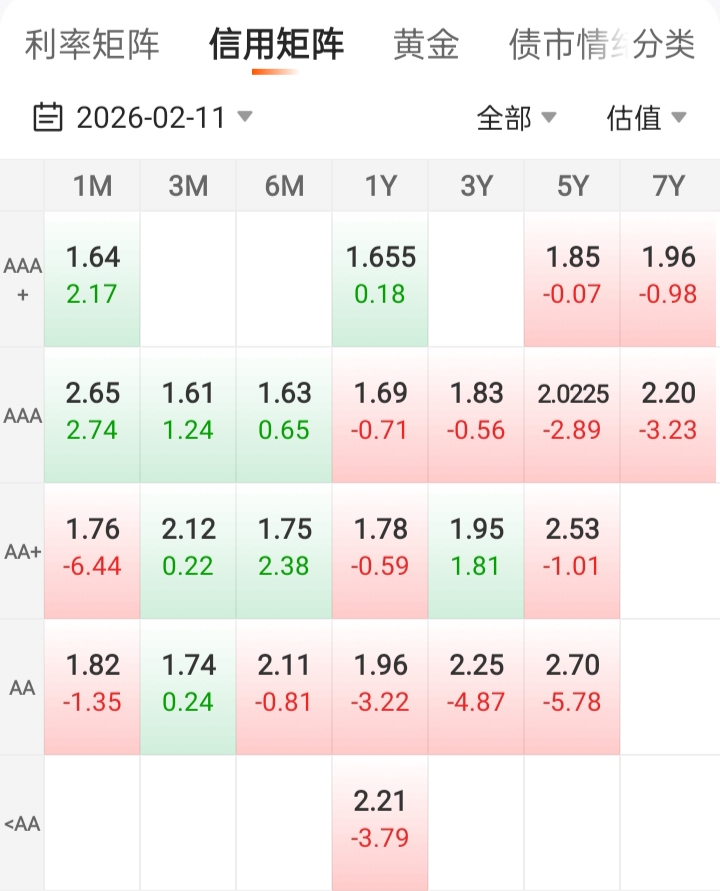
Task: Select the AAA+ 7Y cell showing 1.96
Action: pos(668,276)
